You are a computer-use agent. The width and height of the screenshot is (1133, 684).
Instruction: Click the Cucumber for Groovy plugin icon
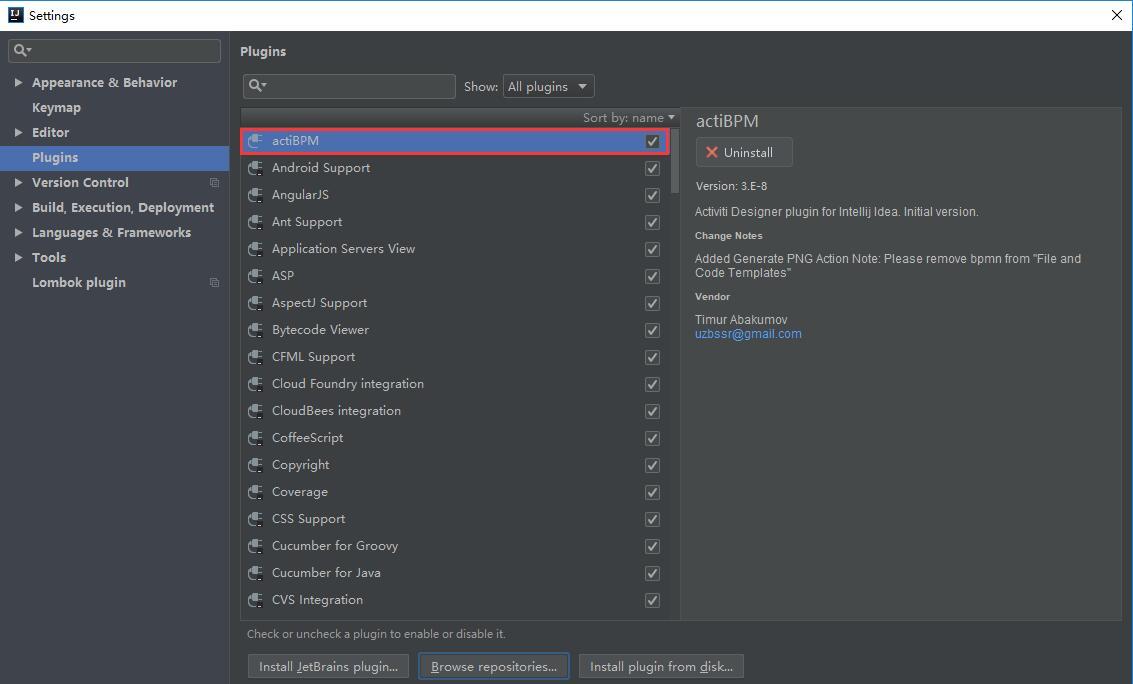[255, 546]
